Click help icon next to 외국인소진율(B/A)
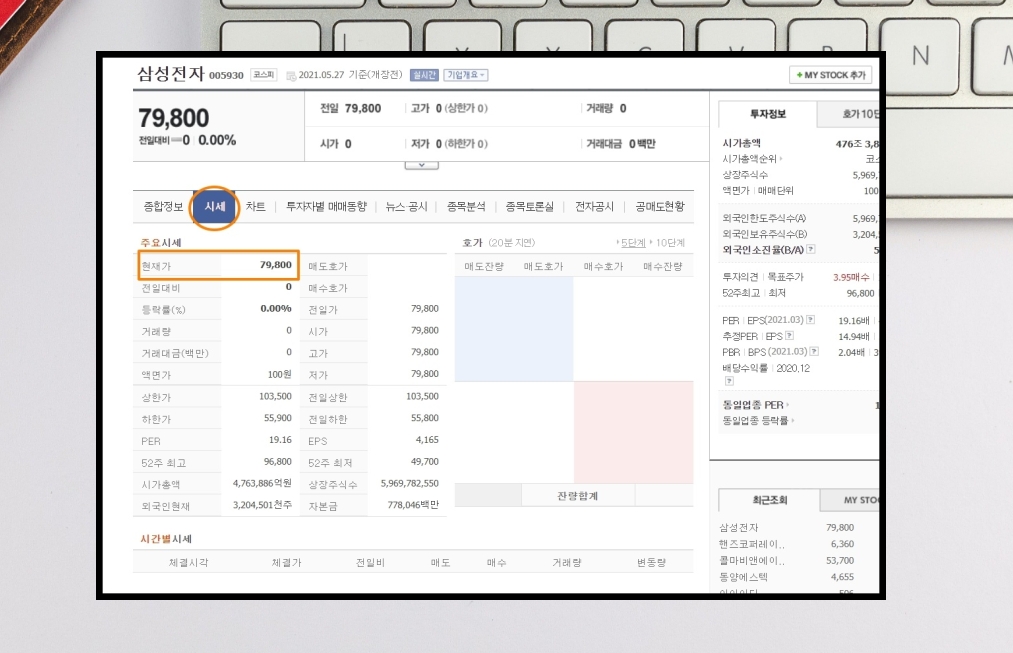Image resolution: width=1013 pixels, height=653 pixels. pos(811,249)
